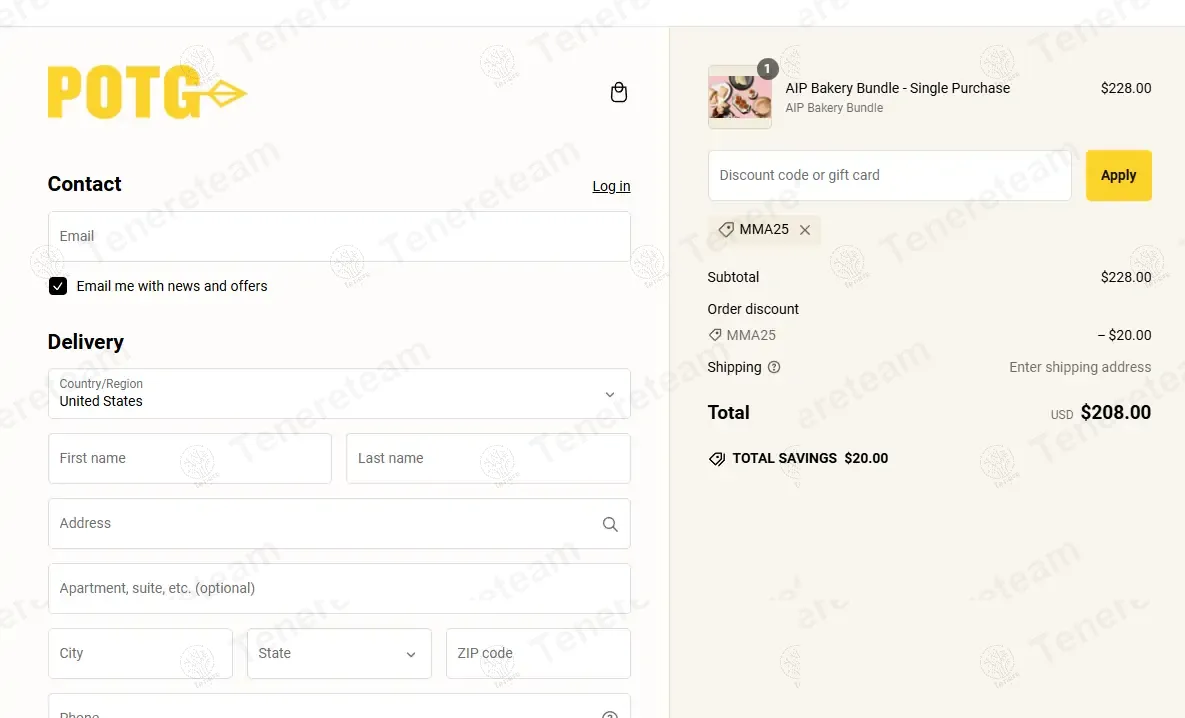Expand the State dropdown
The image size is (1185, 718).
click(339, 654)
